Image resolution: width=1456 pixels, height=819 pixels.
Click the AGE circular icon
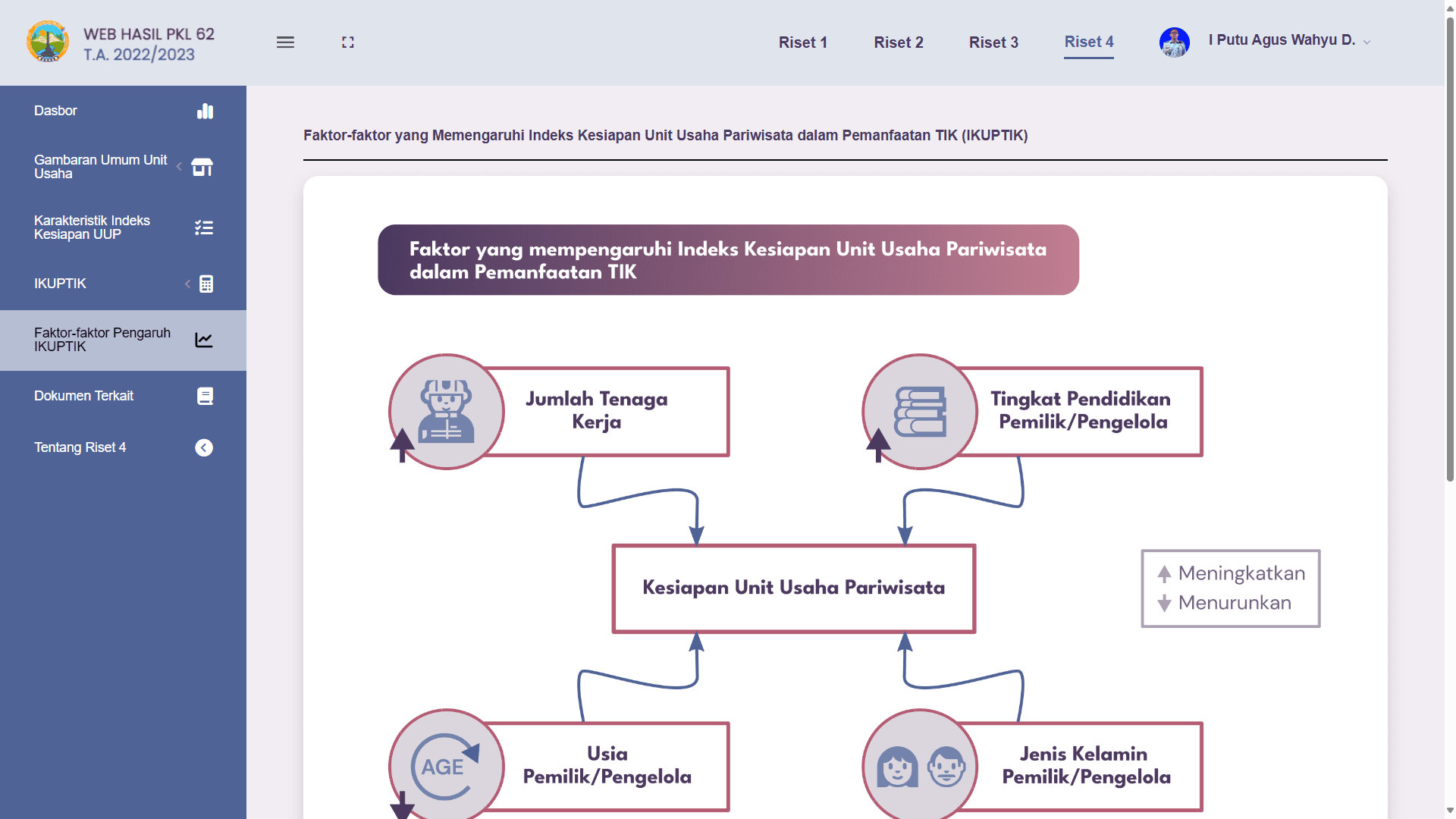click(x=447, y=766)
